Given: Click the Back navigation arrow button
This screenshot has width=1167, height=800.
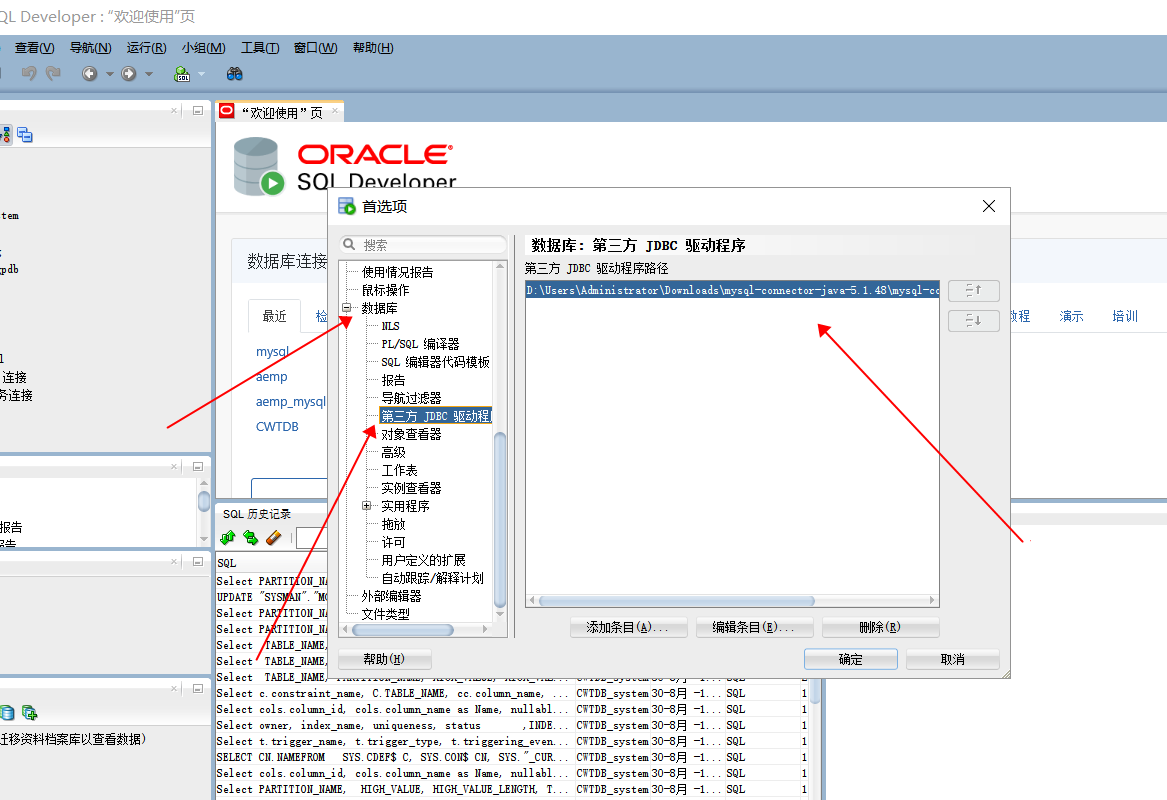Looking at the screenshot, I should (x=89, y=74).
